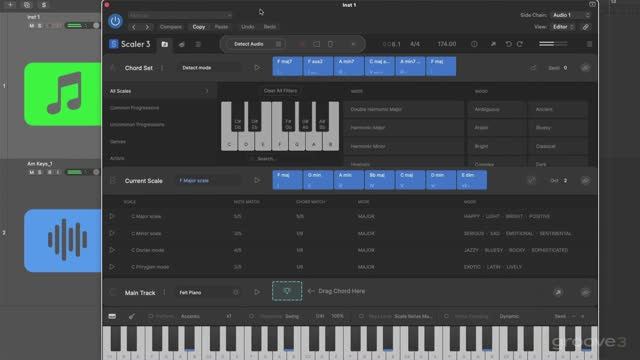The width and height of the screenshot is (640, 360).
Task: Select Artists category
Action: pos(117,158)
